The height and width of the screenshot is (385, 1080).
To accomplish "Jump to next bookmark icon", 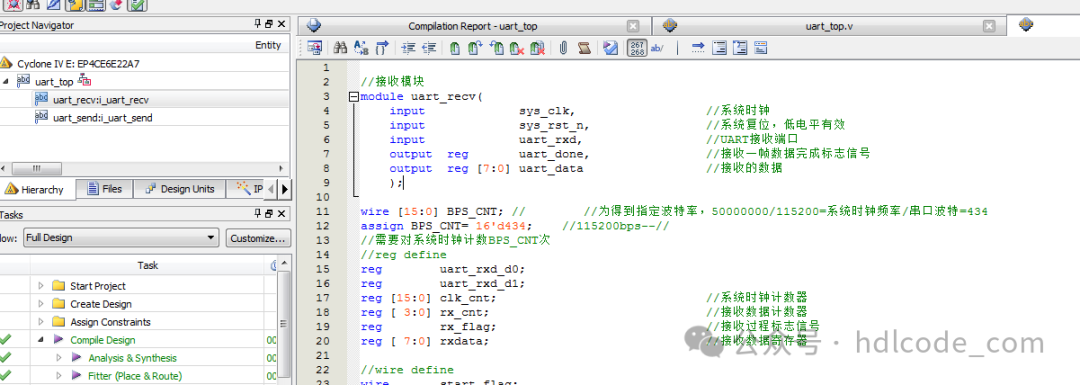I will tap(475, 48).
